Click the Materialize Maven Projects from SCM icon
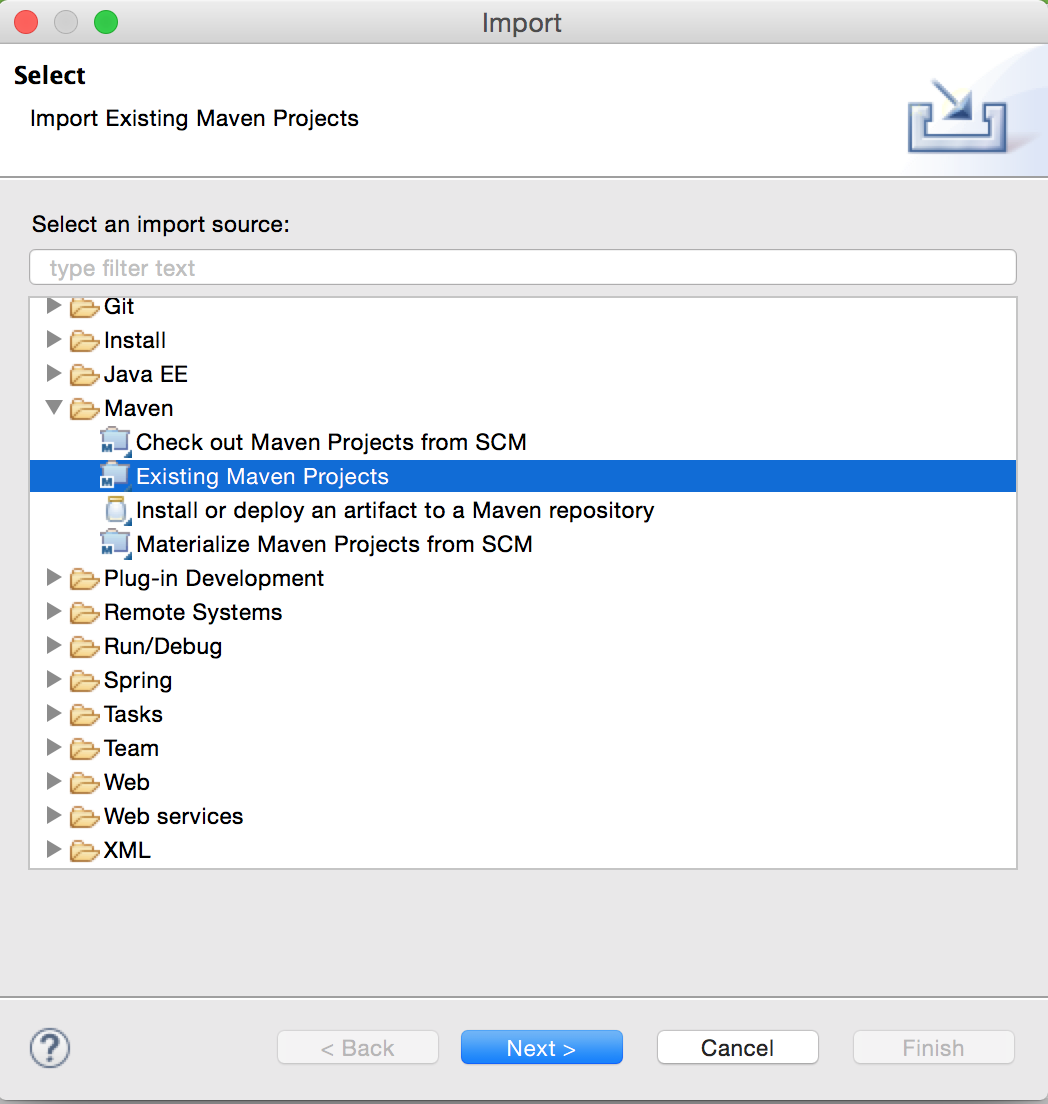The image size is (1048, 1104). tap(115, 544)
